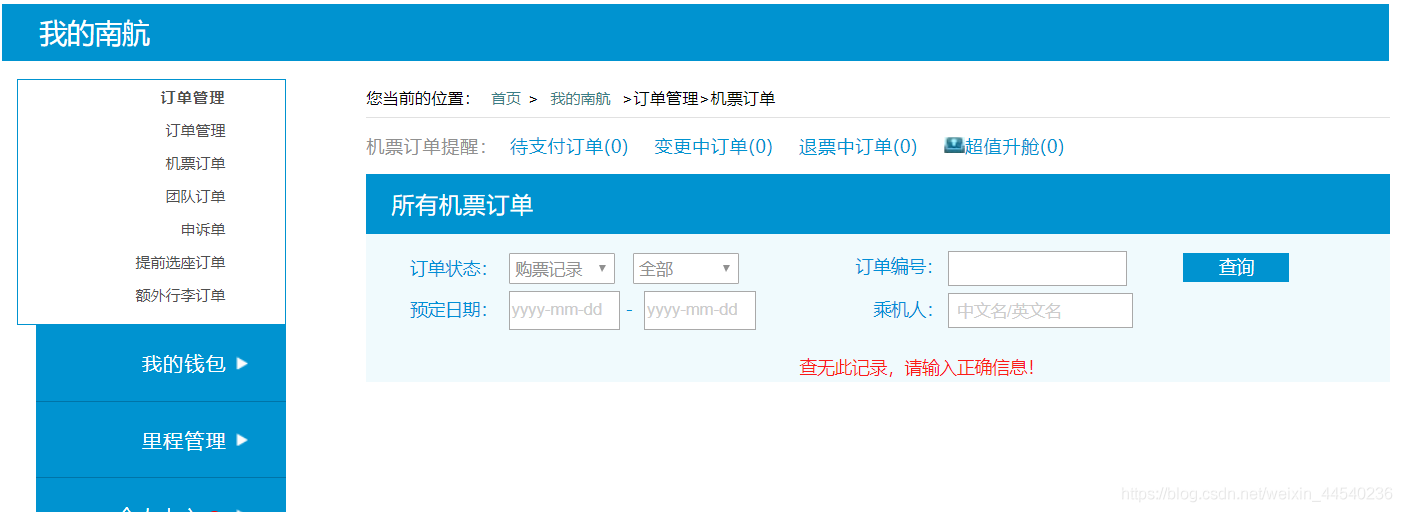1402x512 pixels.
Task: Select 机票订单 in sidebar
Action: 195,164
